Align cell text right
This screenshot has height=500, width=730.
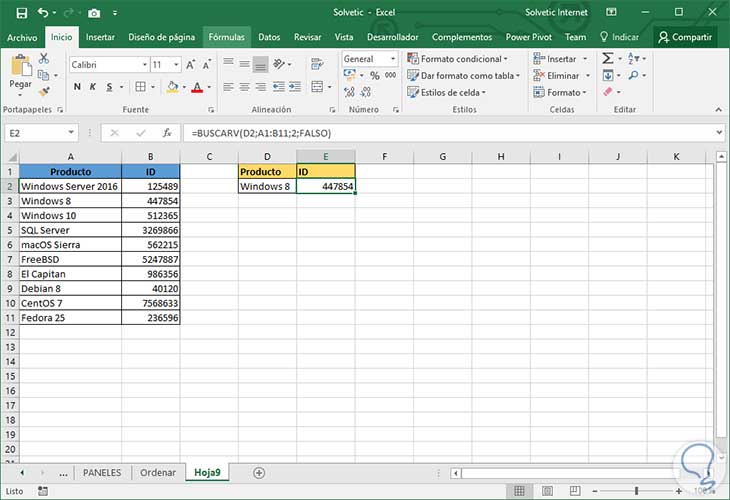pyautogui.click(x=261, y=87)
